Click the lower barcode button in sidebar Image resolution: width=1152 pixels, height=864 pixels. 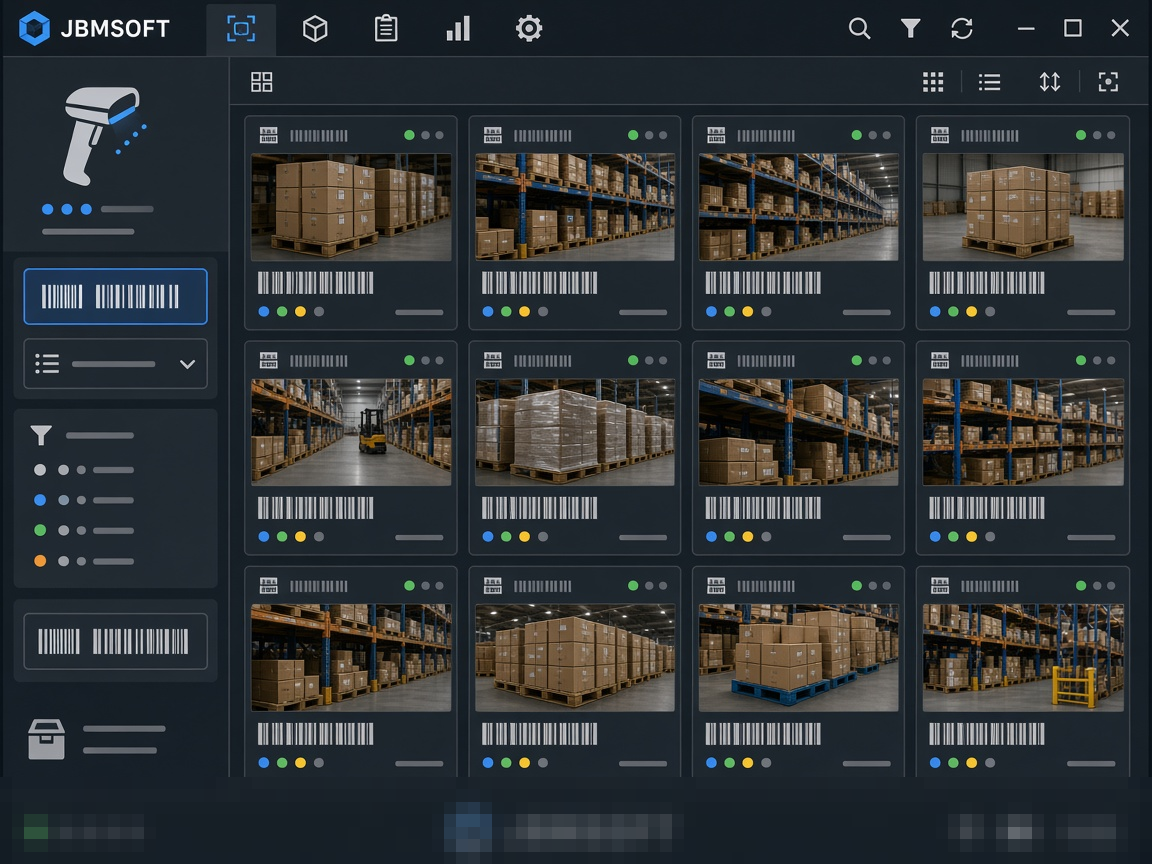[x=115, y=641]
